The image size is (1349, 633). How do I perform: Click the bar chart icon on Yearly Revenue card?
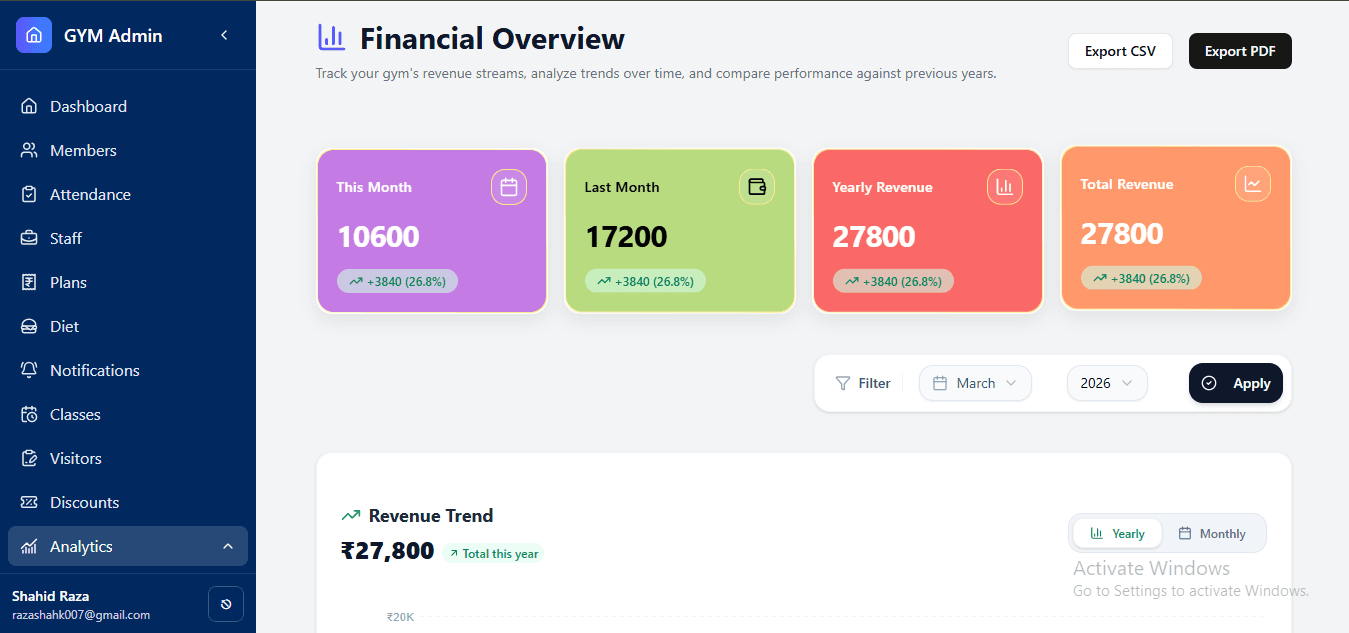1004,186
